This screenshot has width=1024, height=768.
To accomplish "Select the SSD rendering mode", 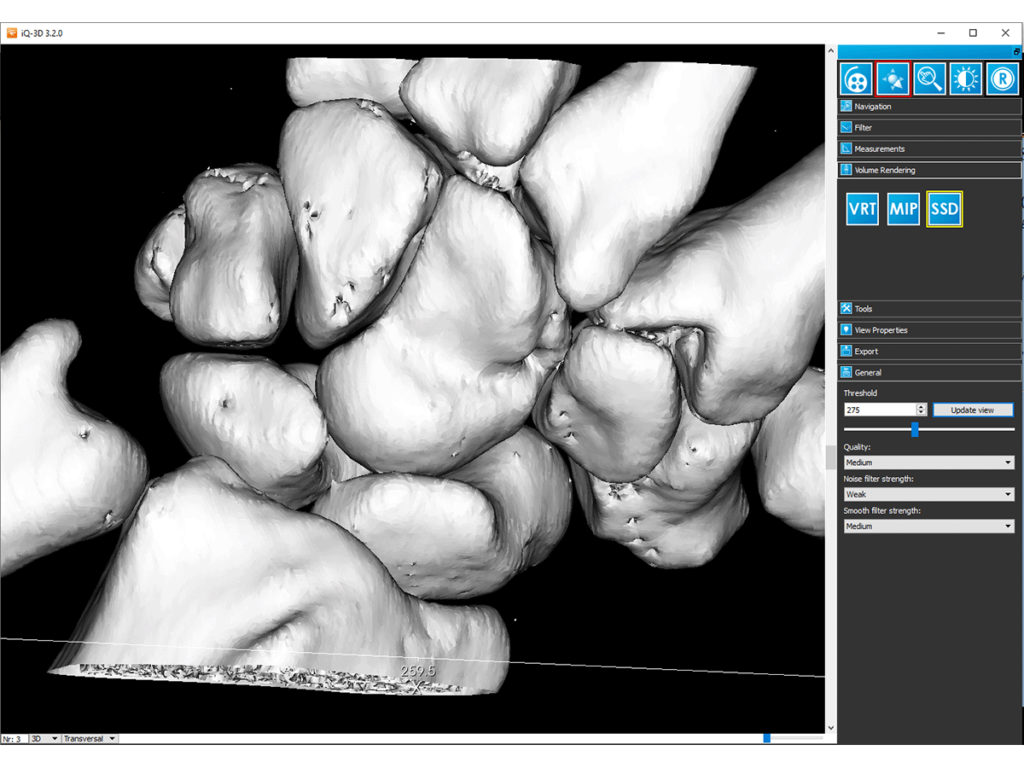I will (x=944, y=209).
